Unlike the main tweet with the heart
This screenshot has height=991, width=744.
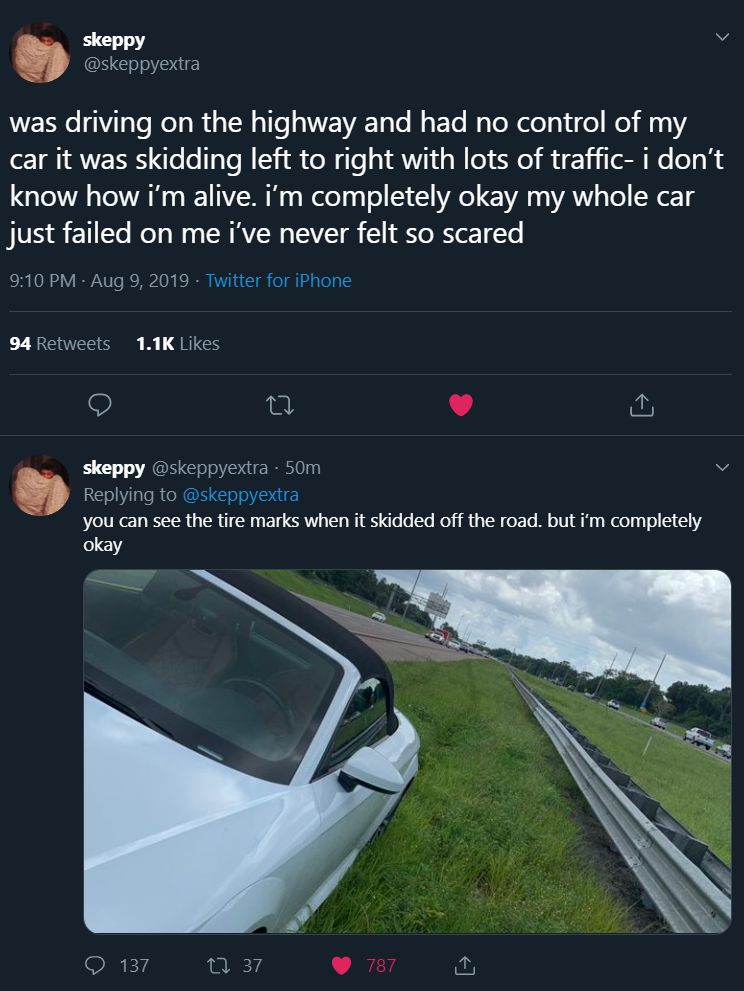460,405
